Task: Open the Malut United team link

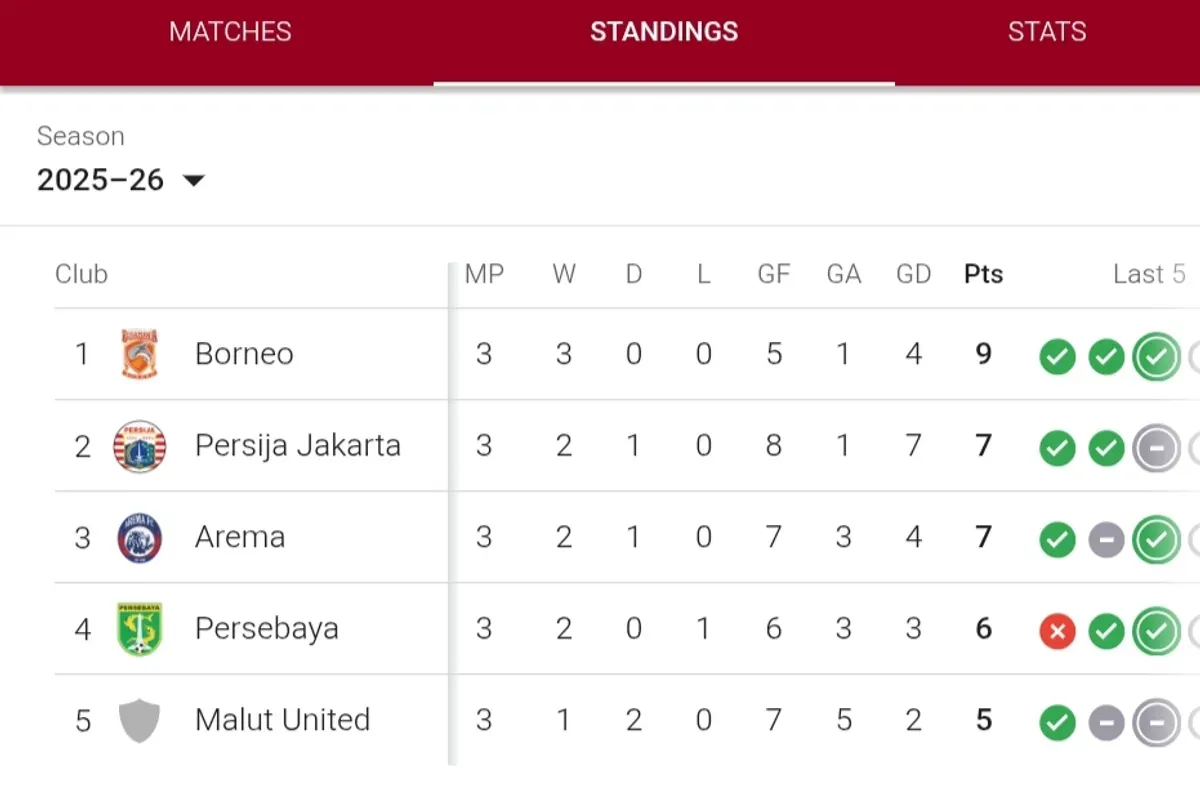Action: click(x=283, y=720)
